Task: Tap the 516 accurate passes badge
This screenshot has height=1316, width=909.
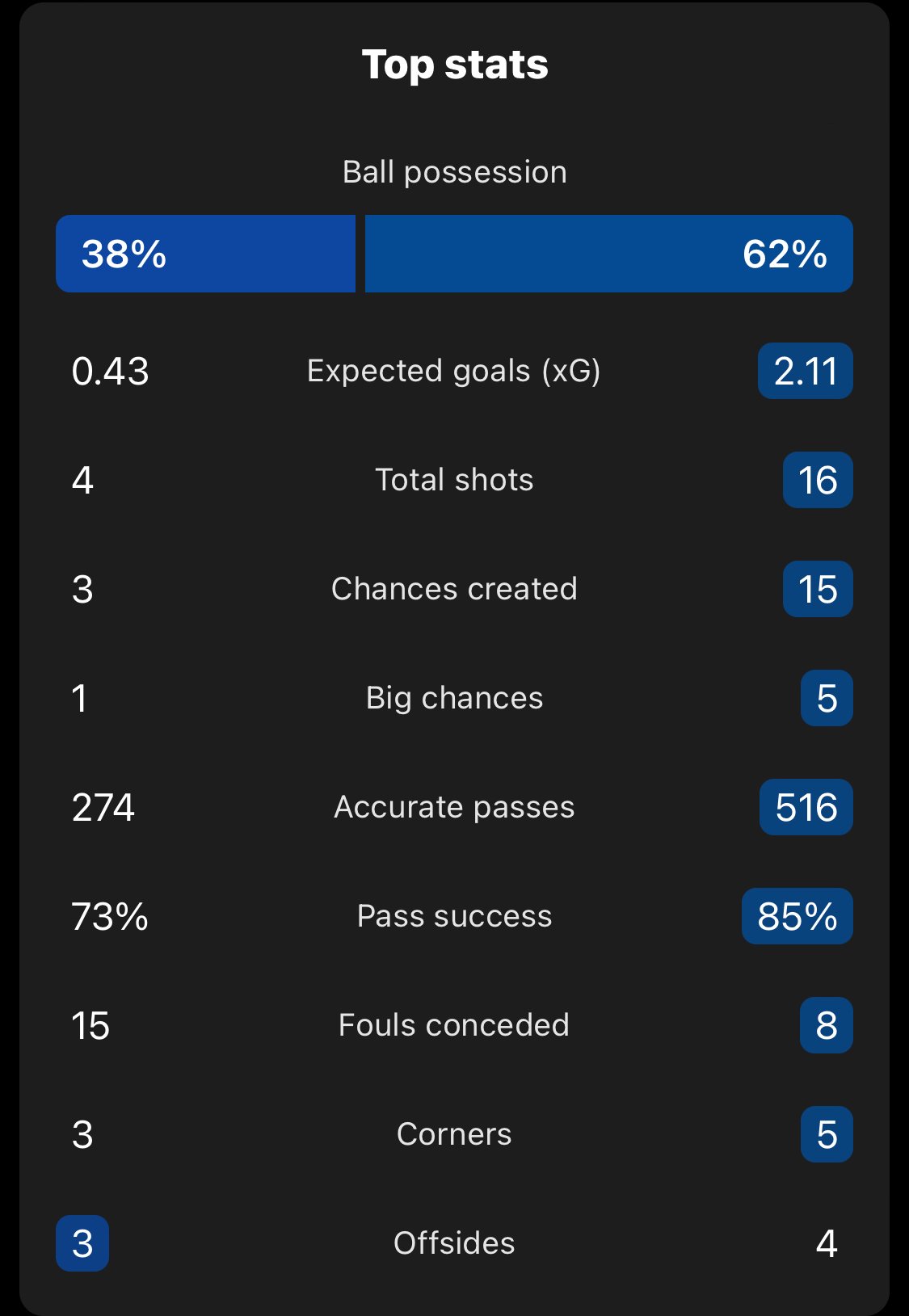Action: 806,807
